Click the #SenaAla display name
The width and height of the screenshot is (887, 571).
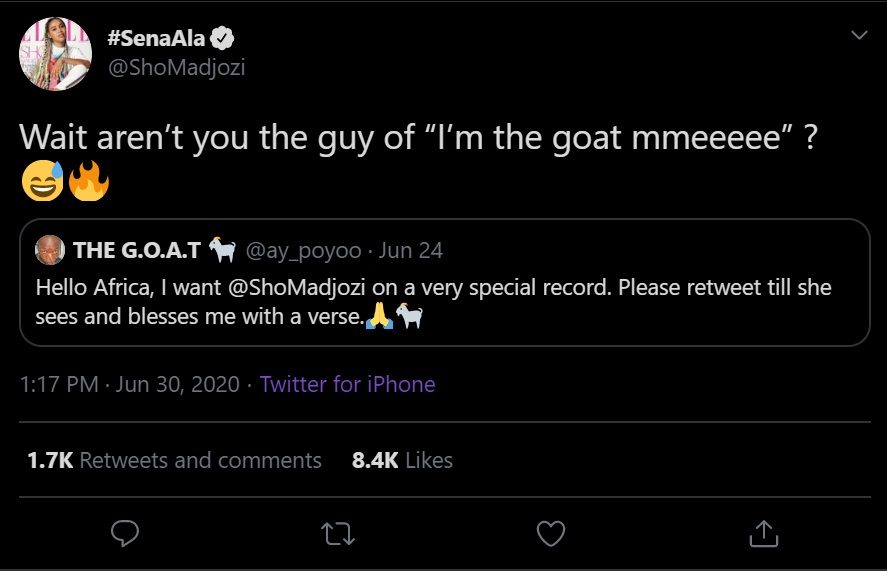tap(156, 39)
